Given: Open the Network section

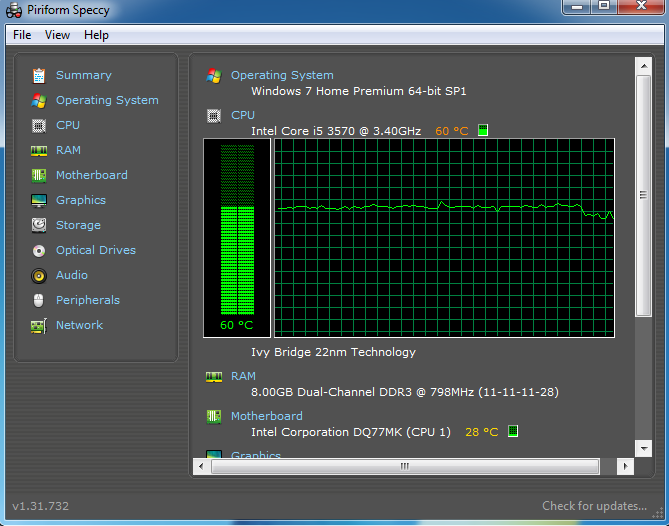Looking at the screenshot, I should tap(79, 325).
